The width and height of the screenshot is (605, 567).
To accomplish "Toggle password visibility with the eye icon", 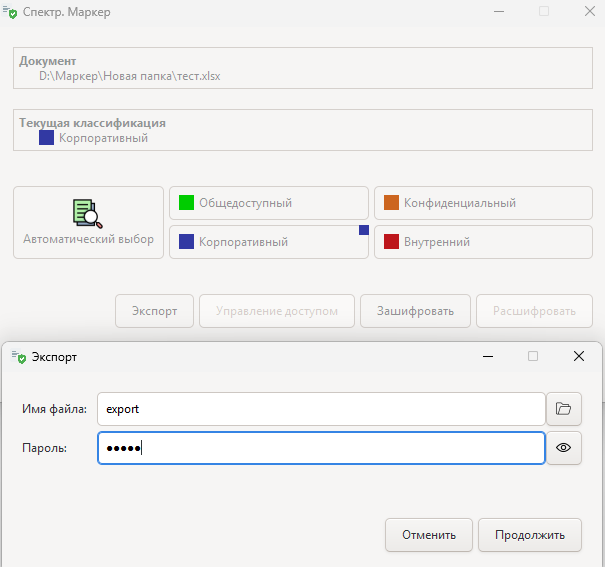I will tap(563, 448).
